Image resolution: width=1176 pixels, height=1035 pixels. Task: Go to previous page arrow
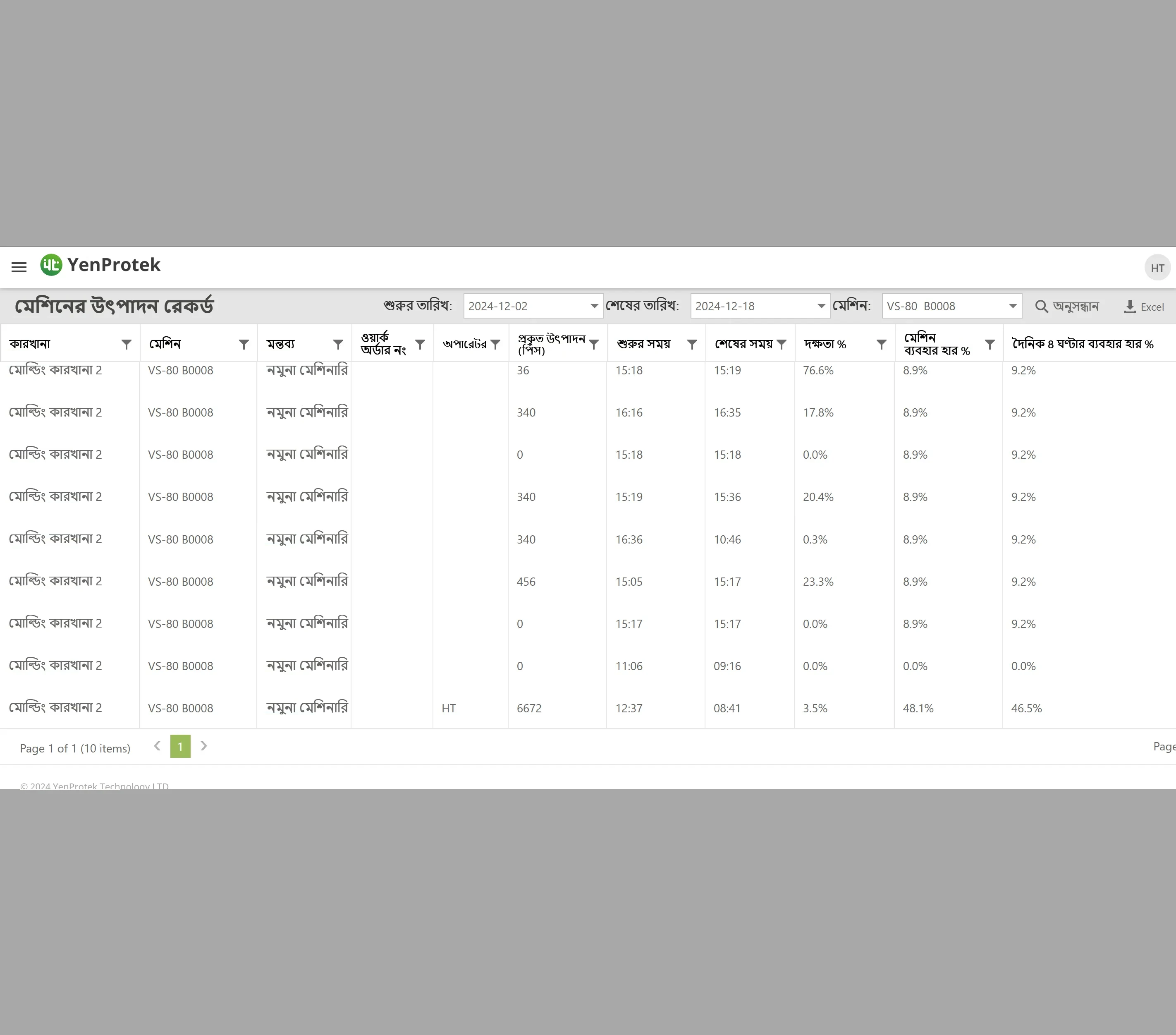pyautogui.click(x=157, y=746)
